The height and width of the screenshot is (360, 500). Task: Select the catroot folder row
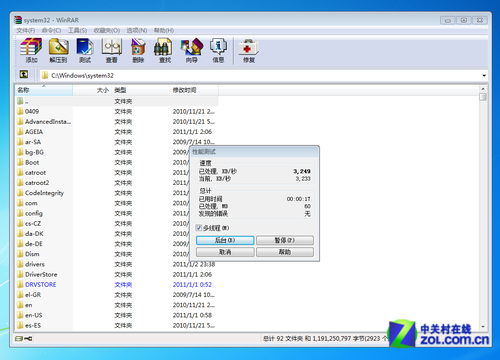[x=103, y=172]
